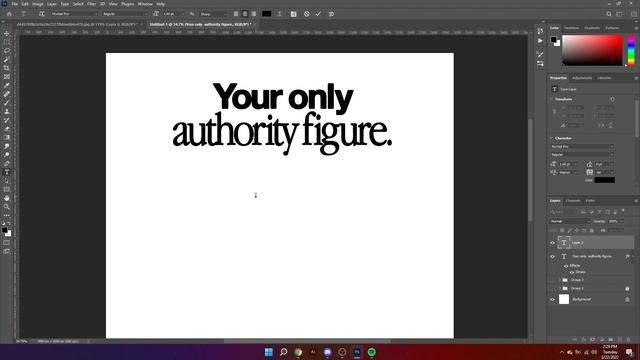This screenshot has width=640, height=360.
Task: Select the Horizontal Type tool
Action: (7, 172)
